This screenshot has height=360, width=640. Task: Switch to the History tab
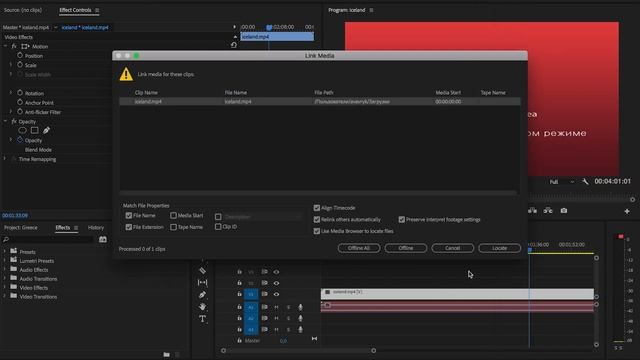pyautogui.click(x=96, y=228)
